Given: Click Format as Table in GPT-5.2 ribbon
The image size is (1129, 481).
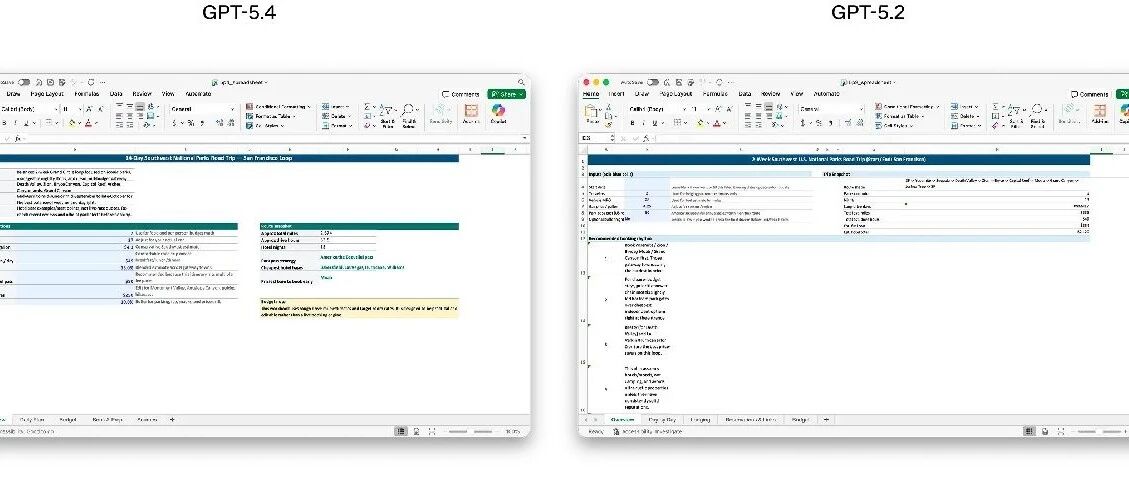Looking at the screenshot, I should (x=899, y=116).
